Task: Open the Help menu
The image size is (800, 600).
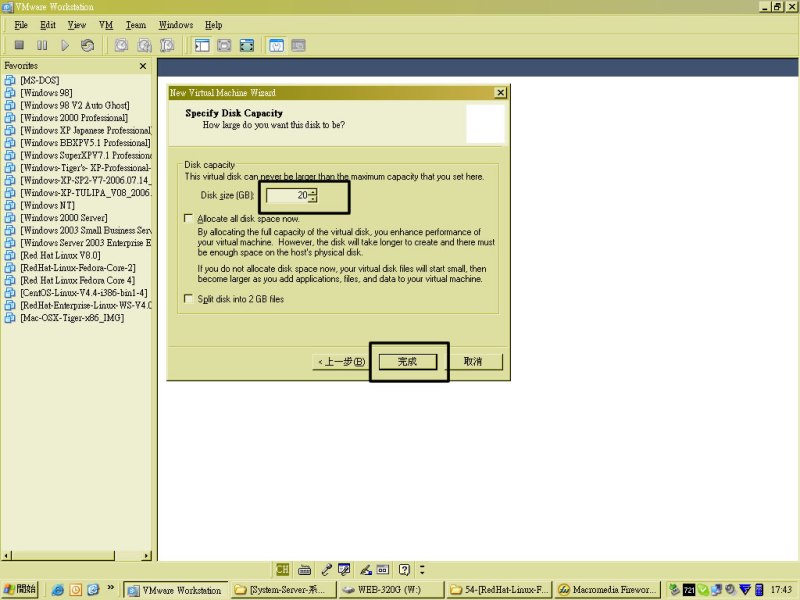Action: click(x=213, y=24)
